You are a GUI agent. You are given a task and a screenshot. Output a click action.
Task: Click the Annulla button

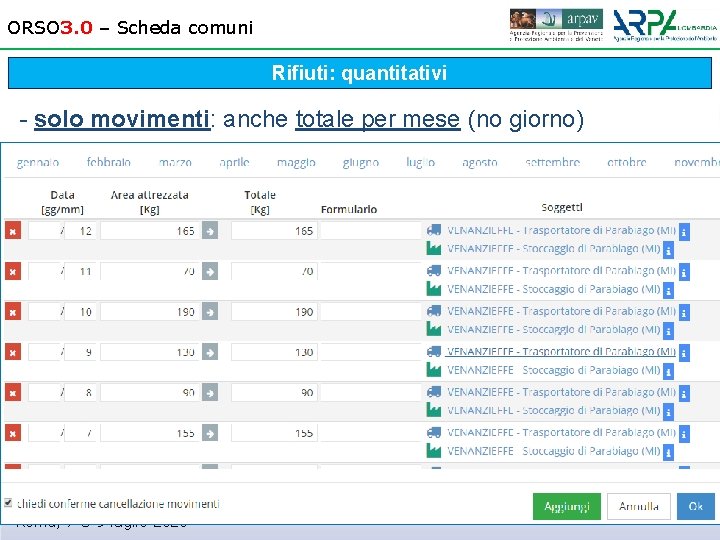point(639,506)
